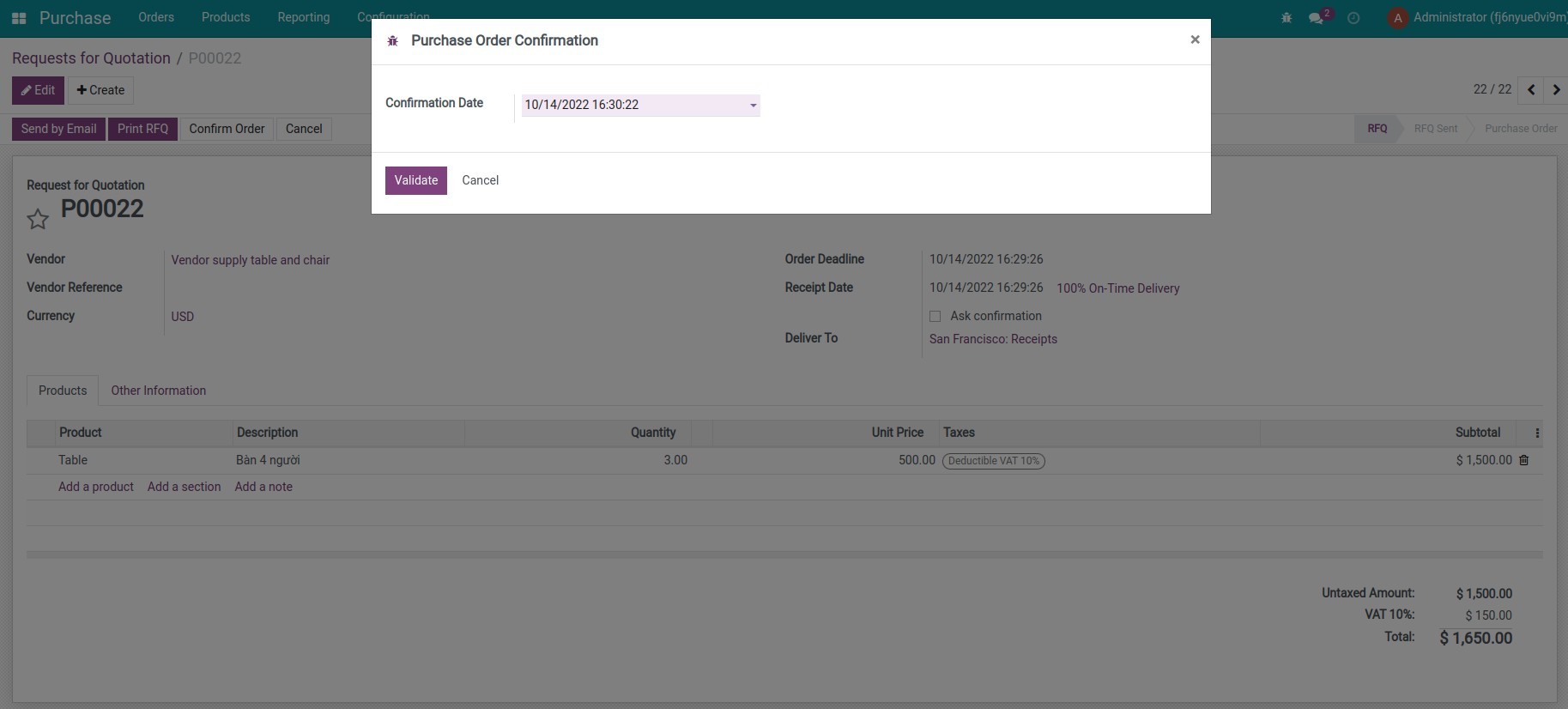Open the Confirmation Date dropdown arrow
Viewport: 1568px width, 709px height.
tap(754, 106)
